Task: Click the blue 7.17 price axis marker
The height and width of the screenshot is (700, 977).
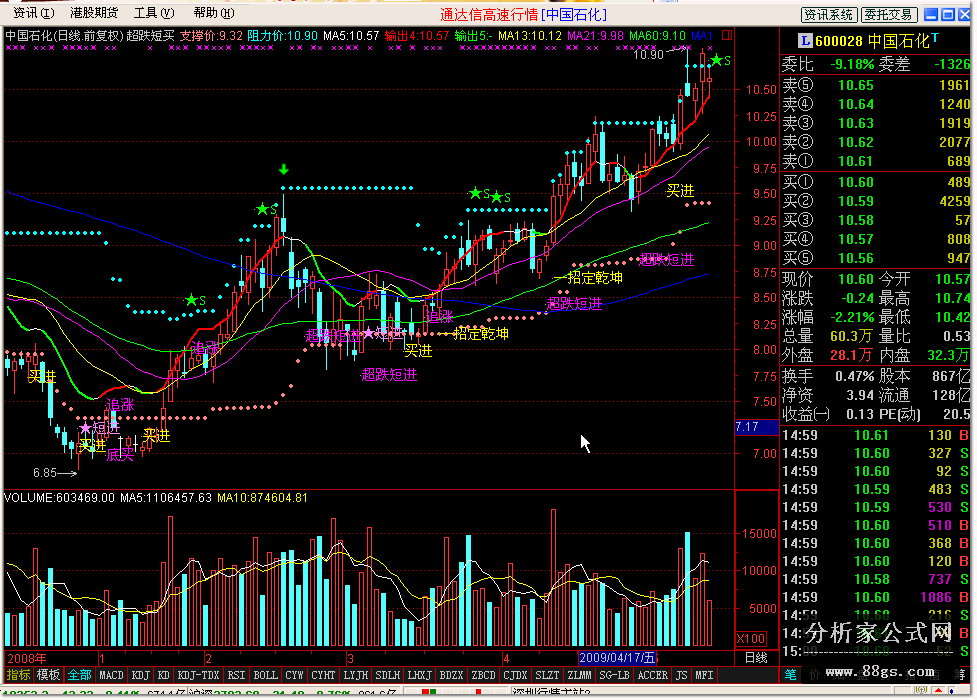Action: (x=756, y=427)
